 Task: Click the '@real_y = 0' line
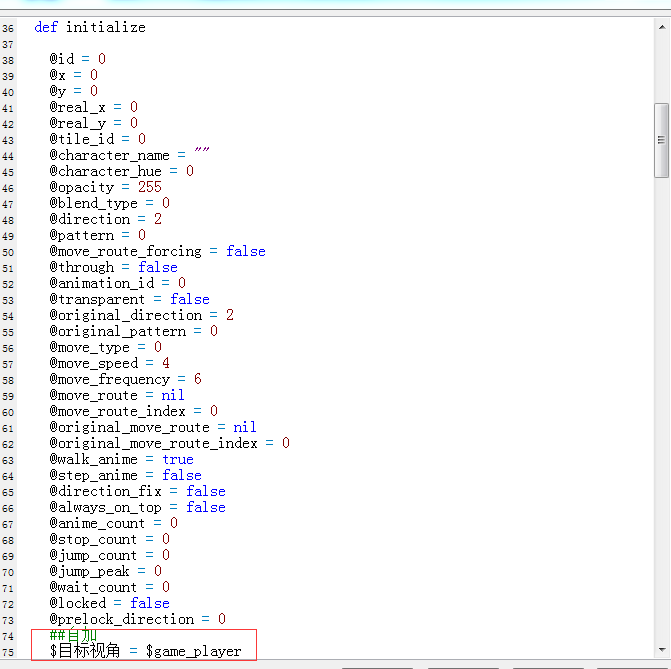[94, 123]
